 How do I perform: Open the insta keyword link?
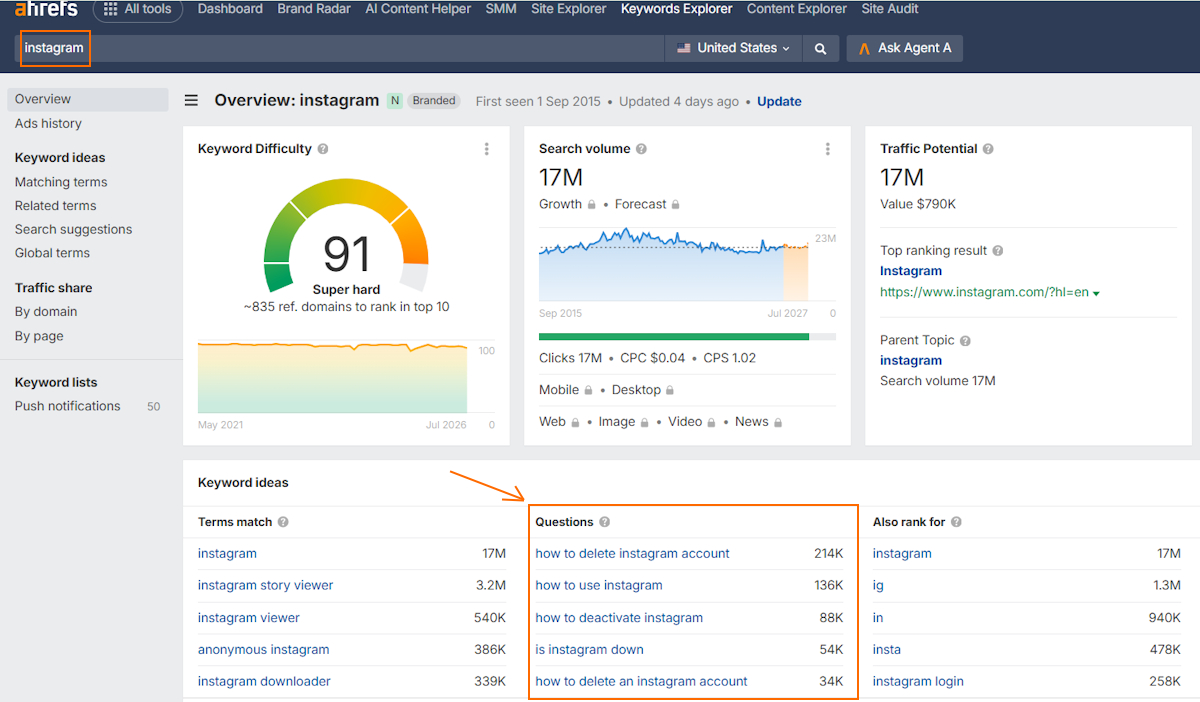pos(887,650)
